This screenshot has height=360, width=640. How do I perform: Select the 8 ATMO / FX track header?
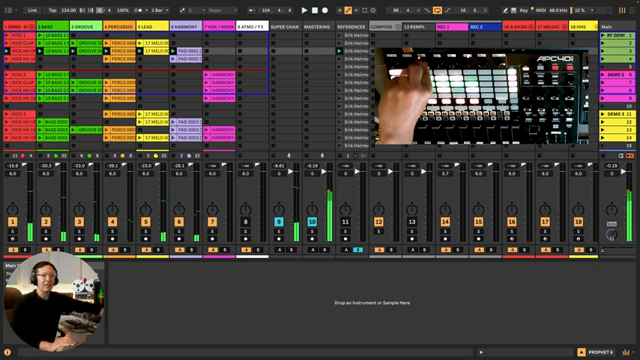(x=252, y=27)
